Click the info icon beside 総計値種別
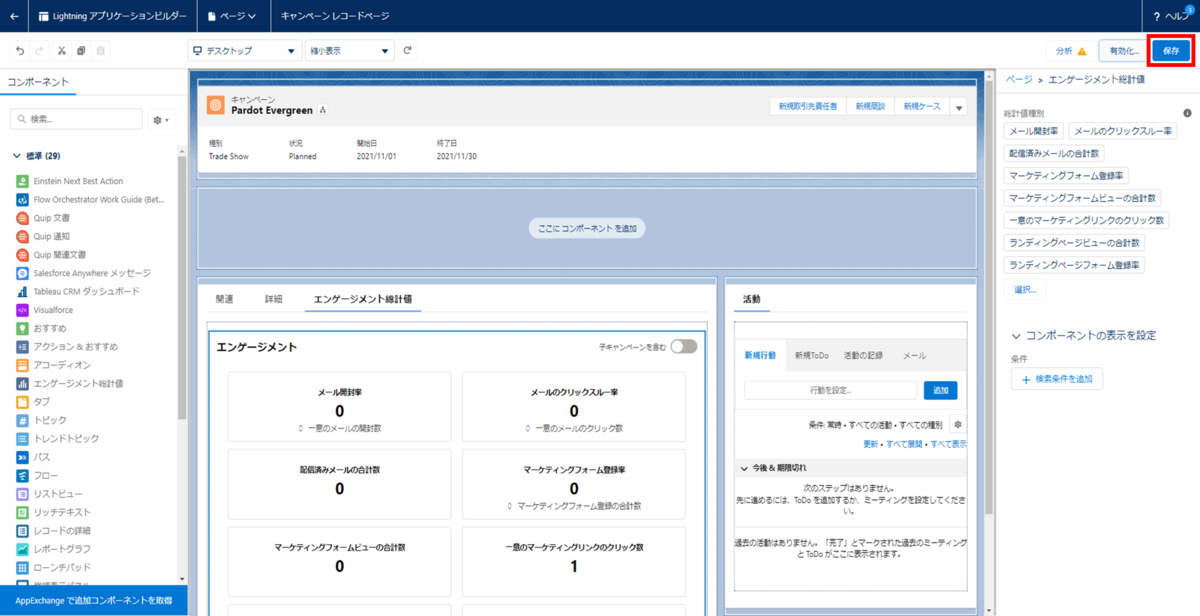The image size is (1200, 616). pos(1187,113)
